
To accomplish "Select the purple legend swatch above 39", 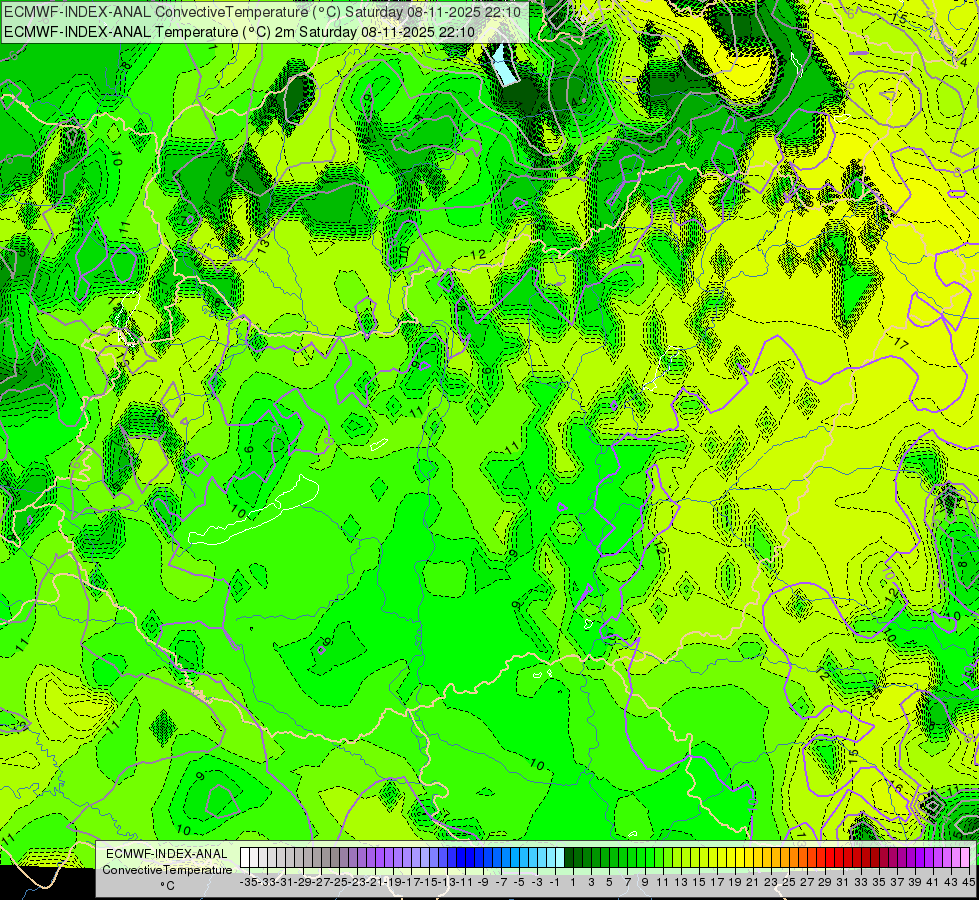I will point(911,857).
